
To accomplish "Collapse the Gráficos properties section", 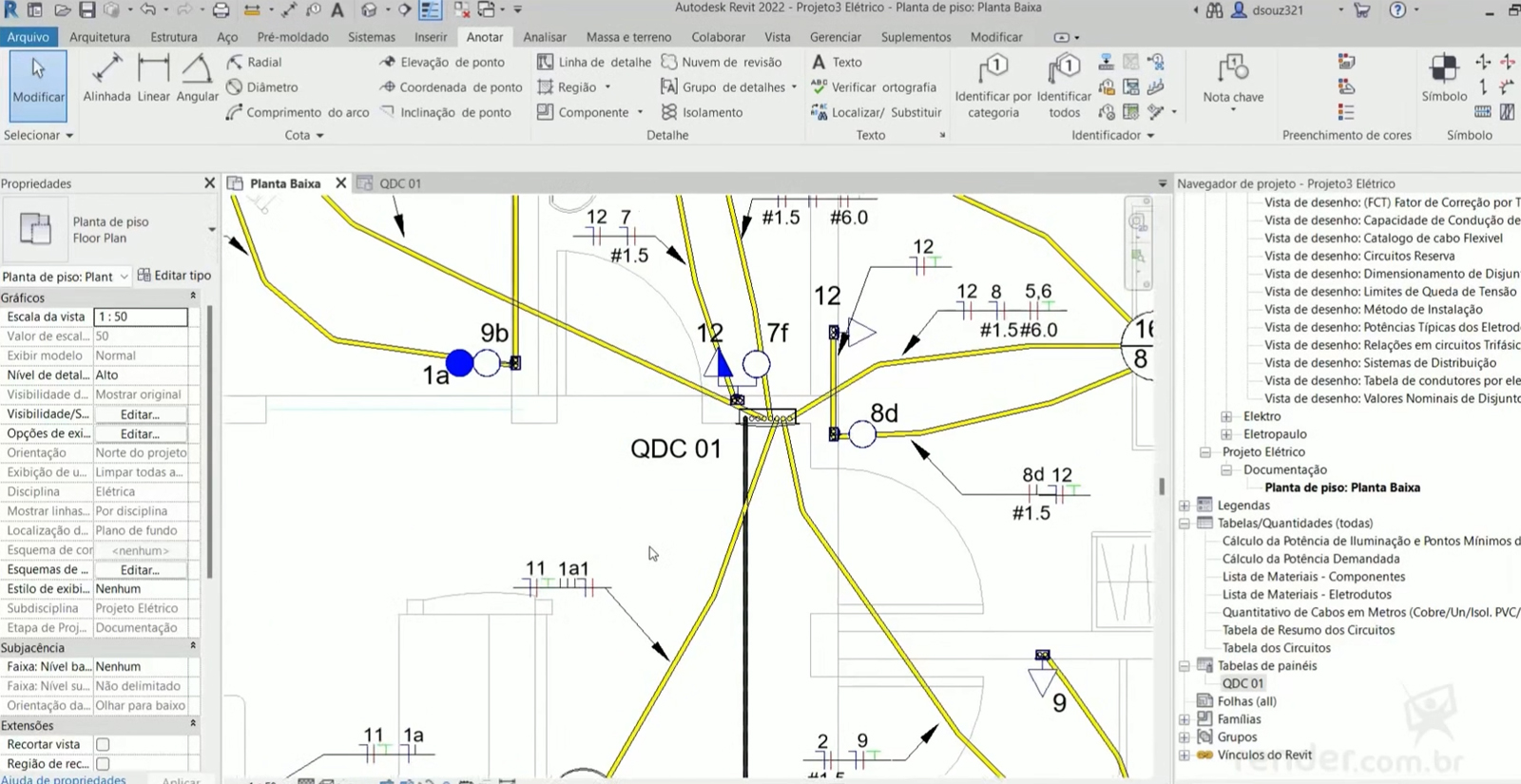I will coord(193,296).
